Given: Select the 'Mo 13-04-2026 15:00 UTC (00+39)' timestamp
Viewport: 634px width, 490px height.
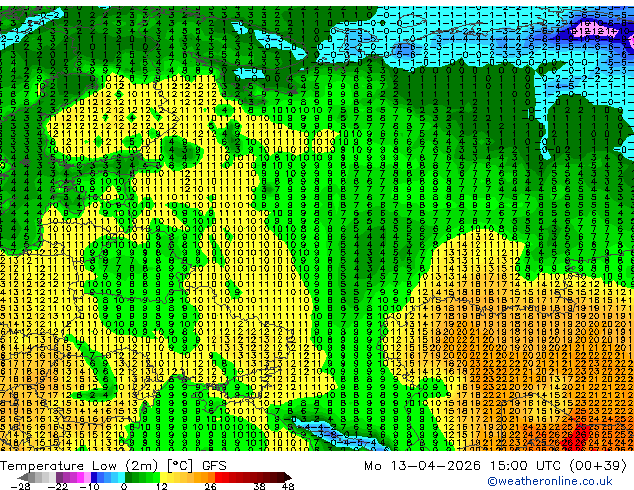Looking at the screenshot, I should tap(495, 466).
